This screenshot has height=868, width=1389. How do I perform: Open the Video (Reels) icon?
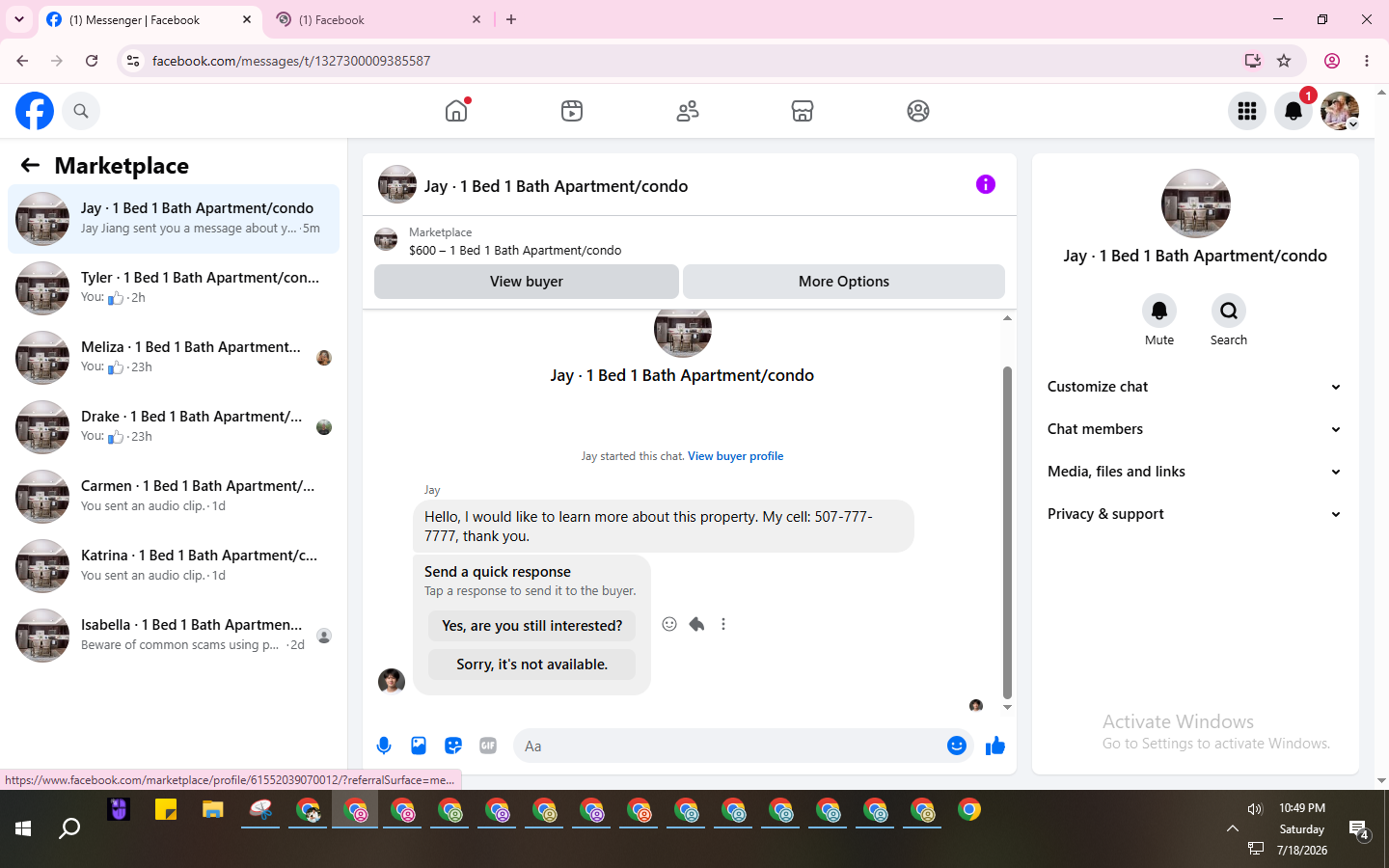(572, 111)
